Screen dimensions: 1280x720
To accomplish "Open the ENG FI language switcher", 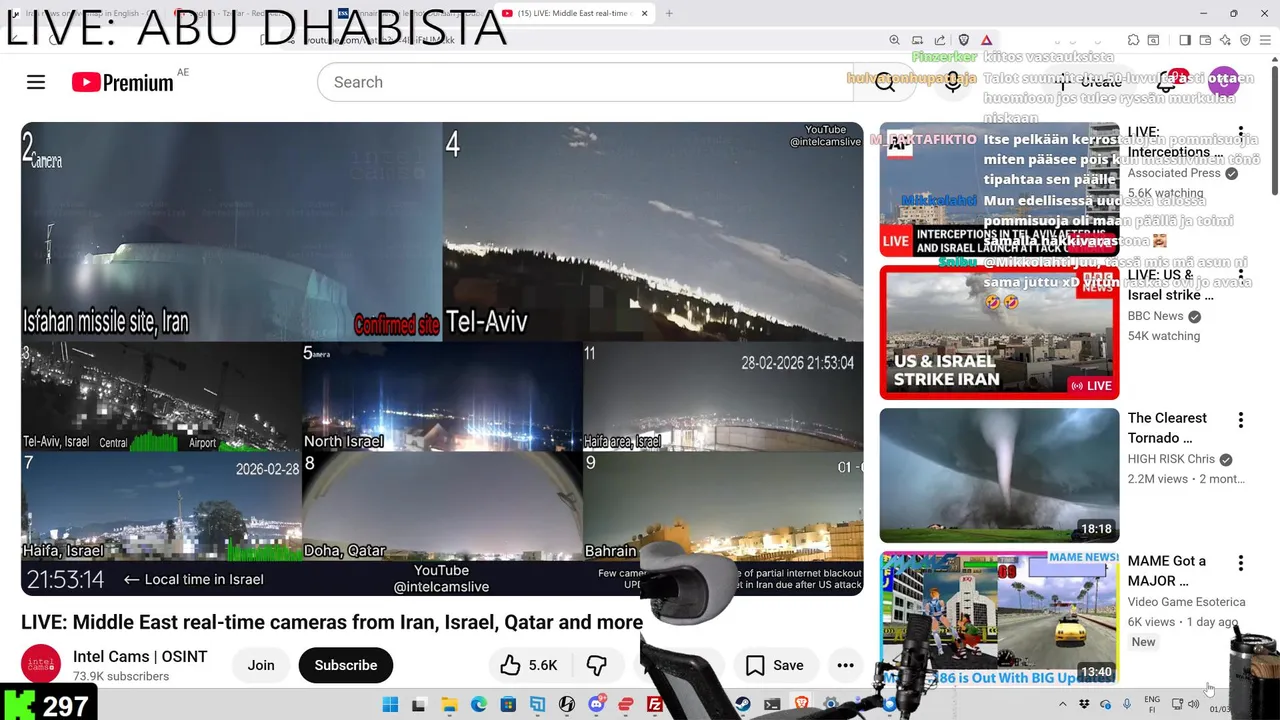I will coord(1152,704).
